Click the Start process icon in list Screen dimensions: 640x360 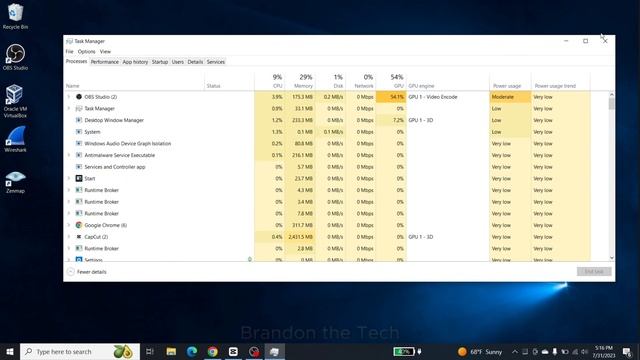tap(79, 178)
